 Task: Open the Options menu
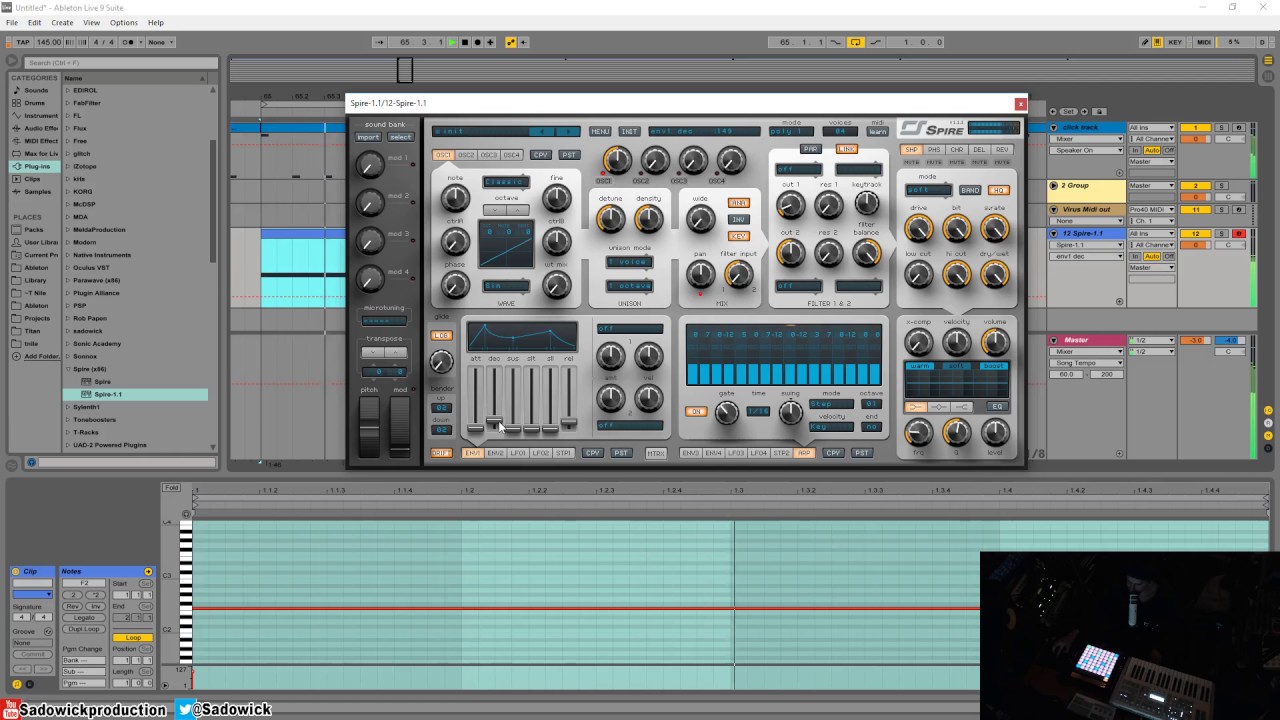pos(124,22)
